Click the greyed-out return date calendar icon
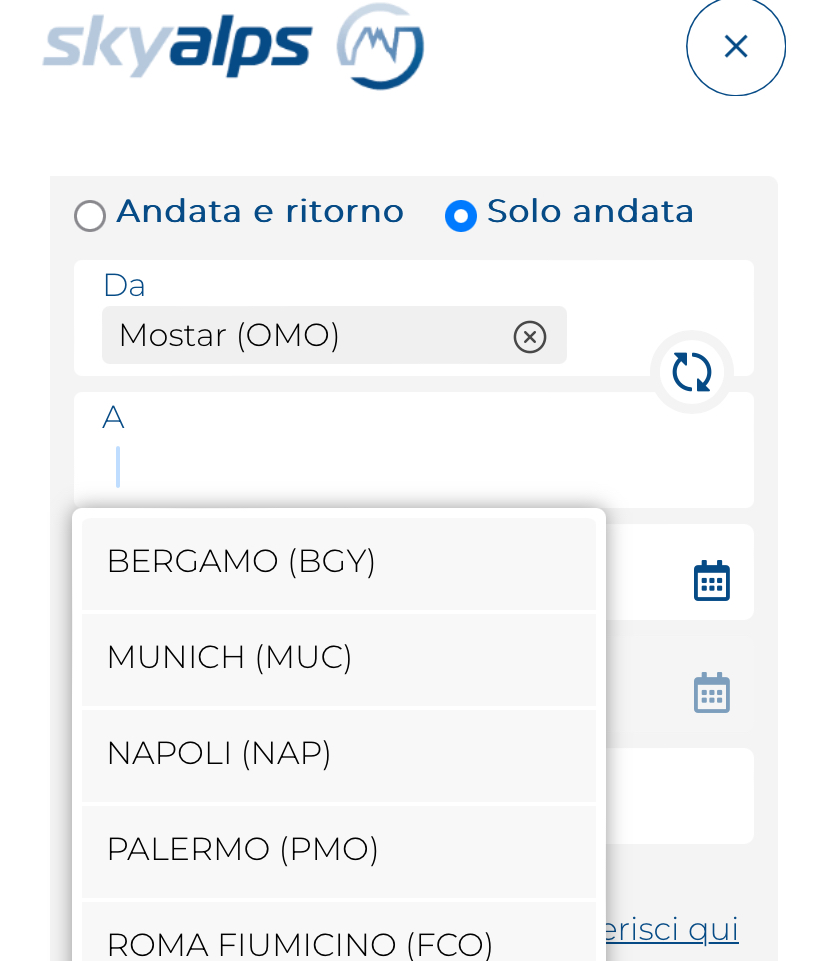The height and width of the screenshot is (961, 828). (x=712, y=692)
